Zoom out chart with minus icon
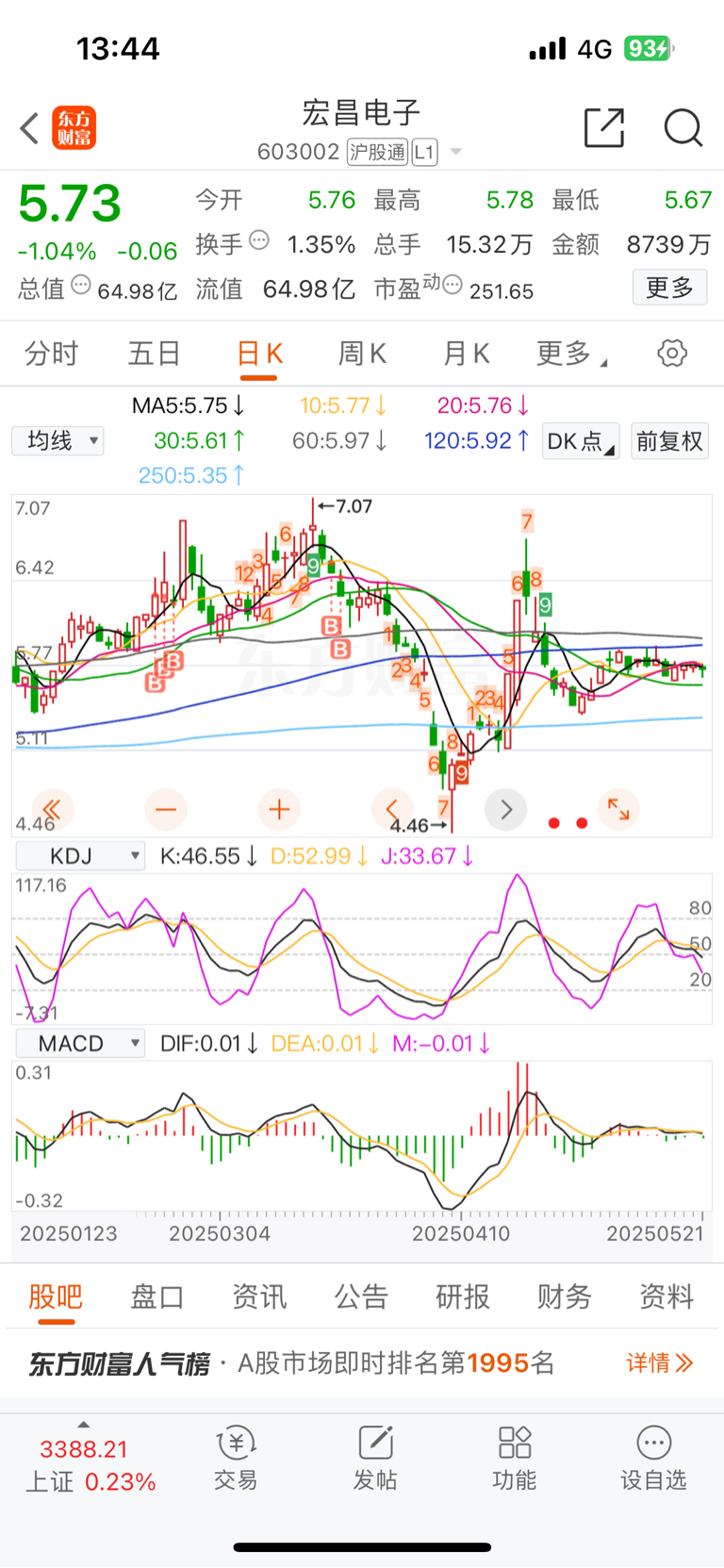The width and height of the screenshot is (724, 1568). 166,809
